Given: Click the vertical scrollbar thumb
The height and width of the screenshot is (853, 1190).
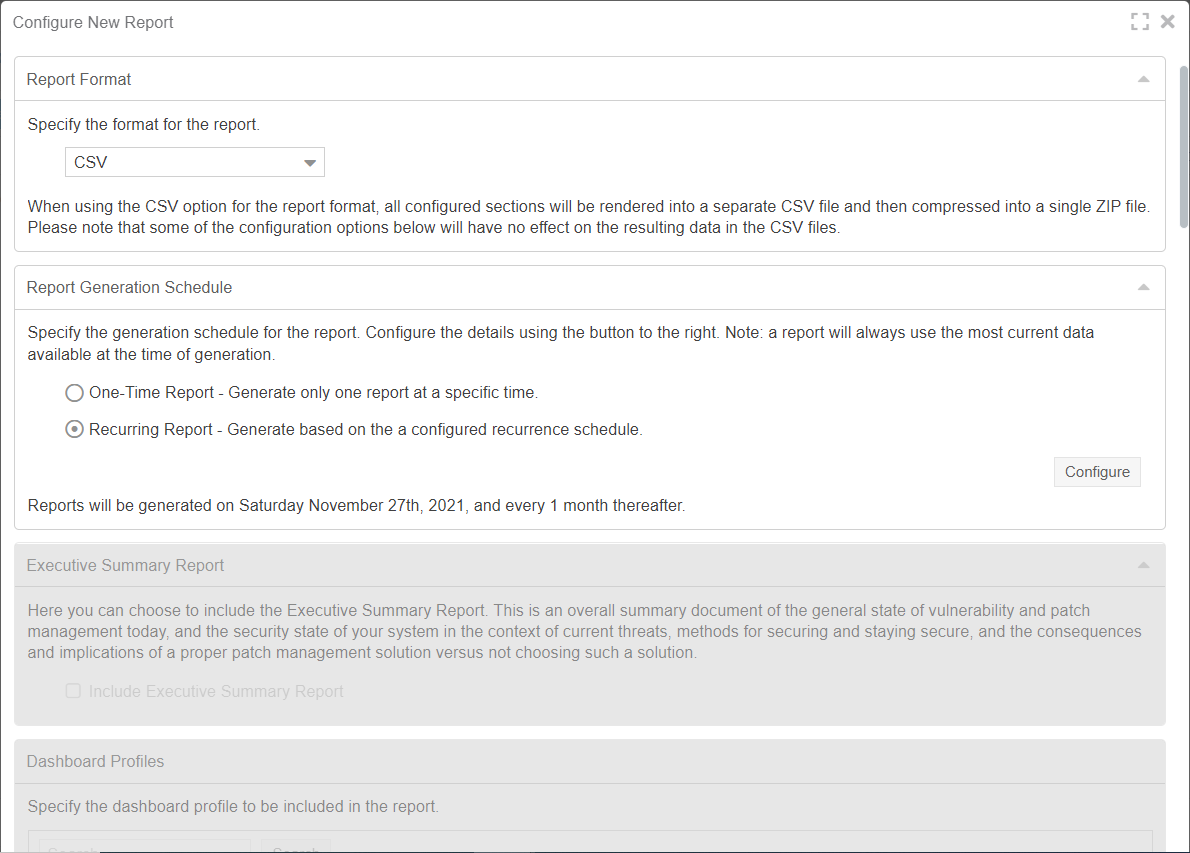Looking at the screenshot, I should [x=1183, y=146].
